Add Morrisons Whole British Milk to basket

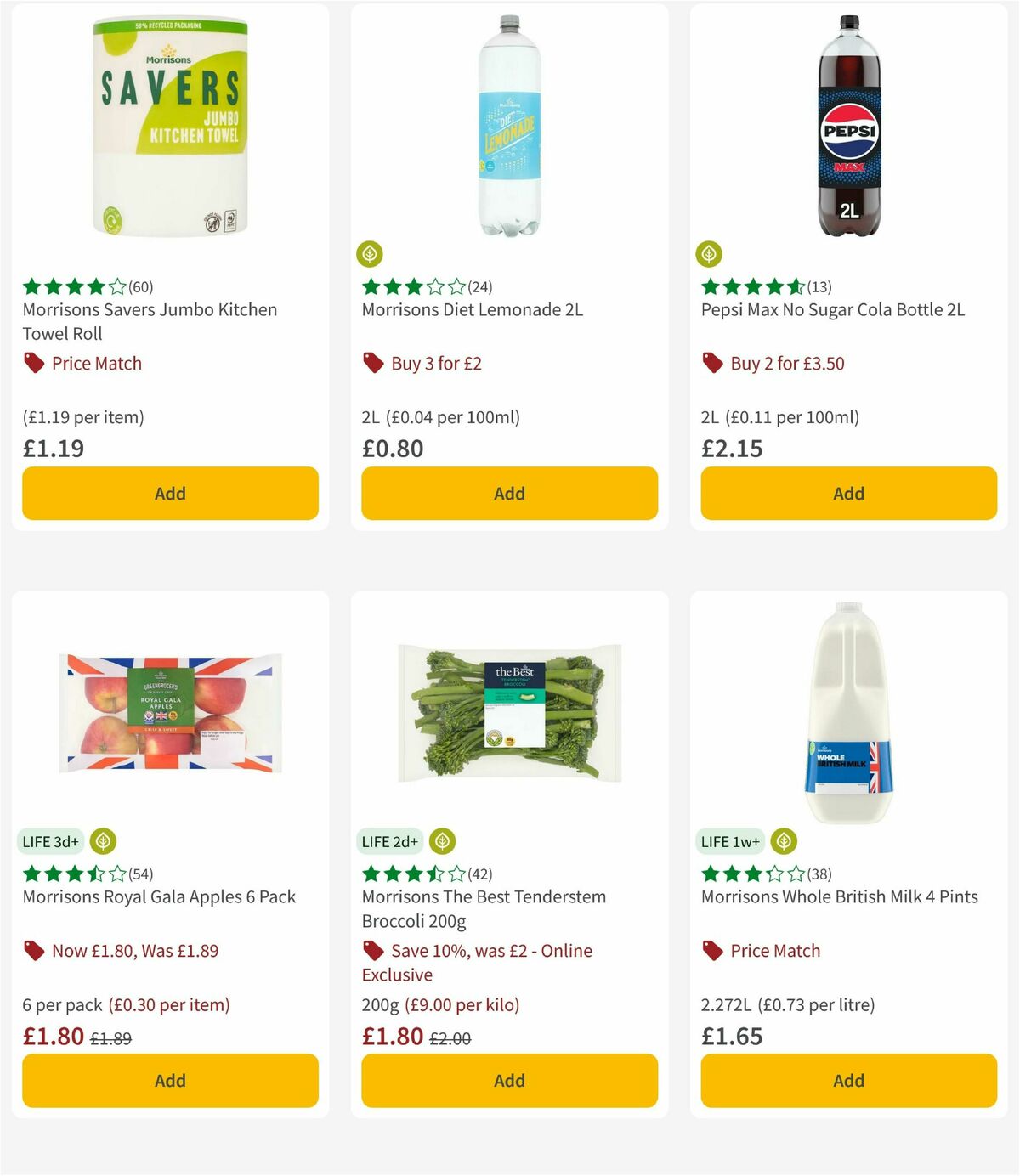[847, 1080]
